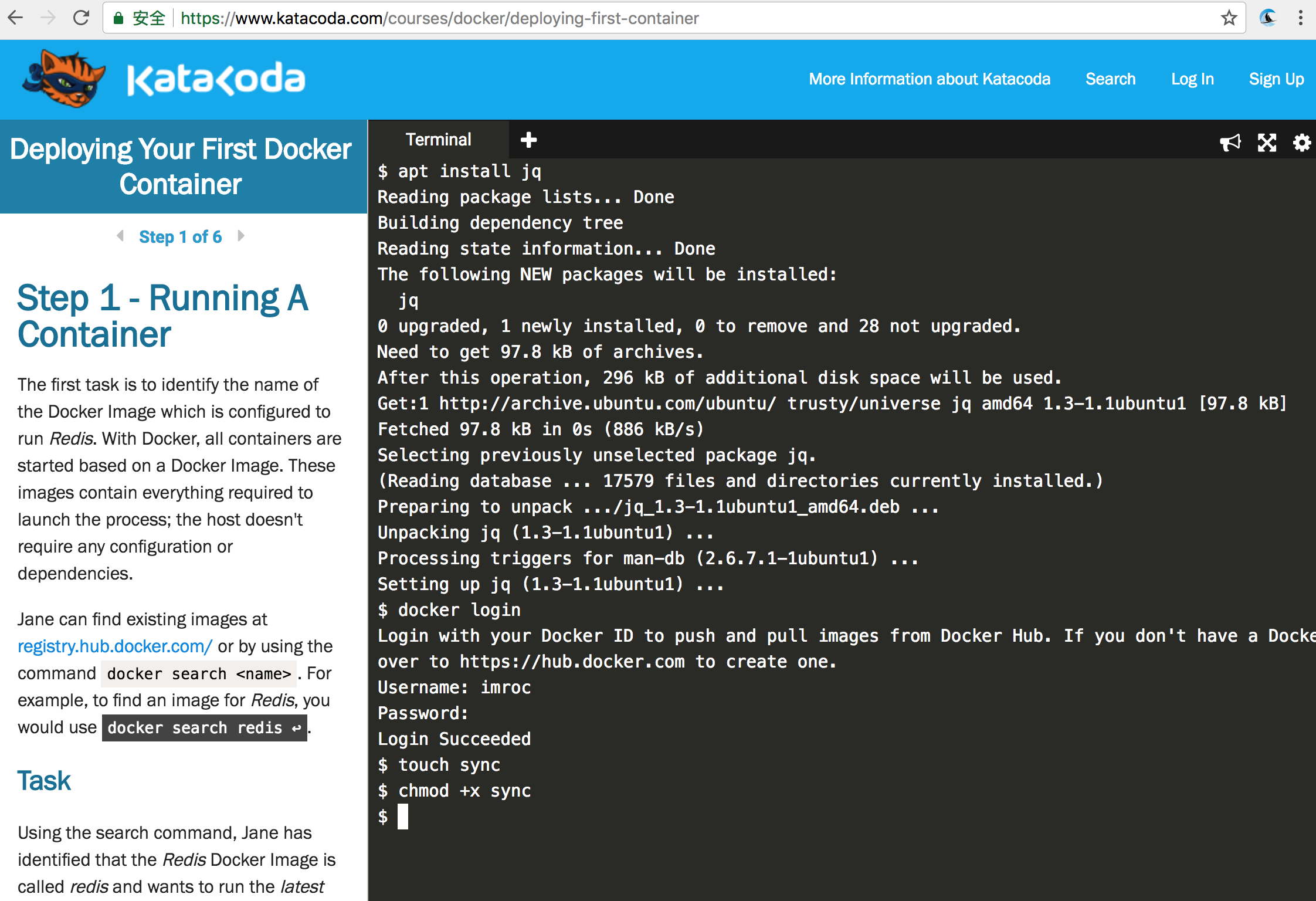Open terminal settings gear icon
The width and height of the screenshot is (1316, 901).
[1302, 142]
